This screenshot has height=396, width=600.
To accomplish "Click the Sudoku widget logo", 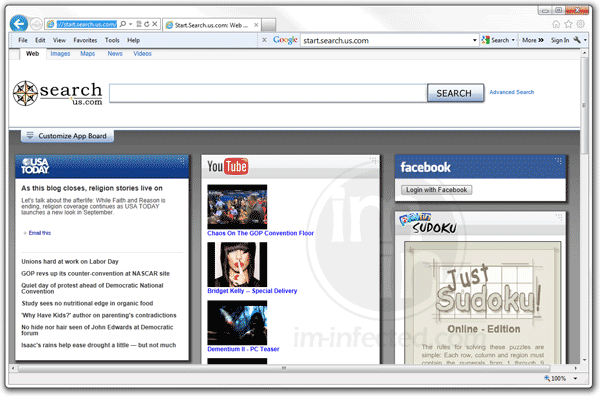I will point(428,224).
